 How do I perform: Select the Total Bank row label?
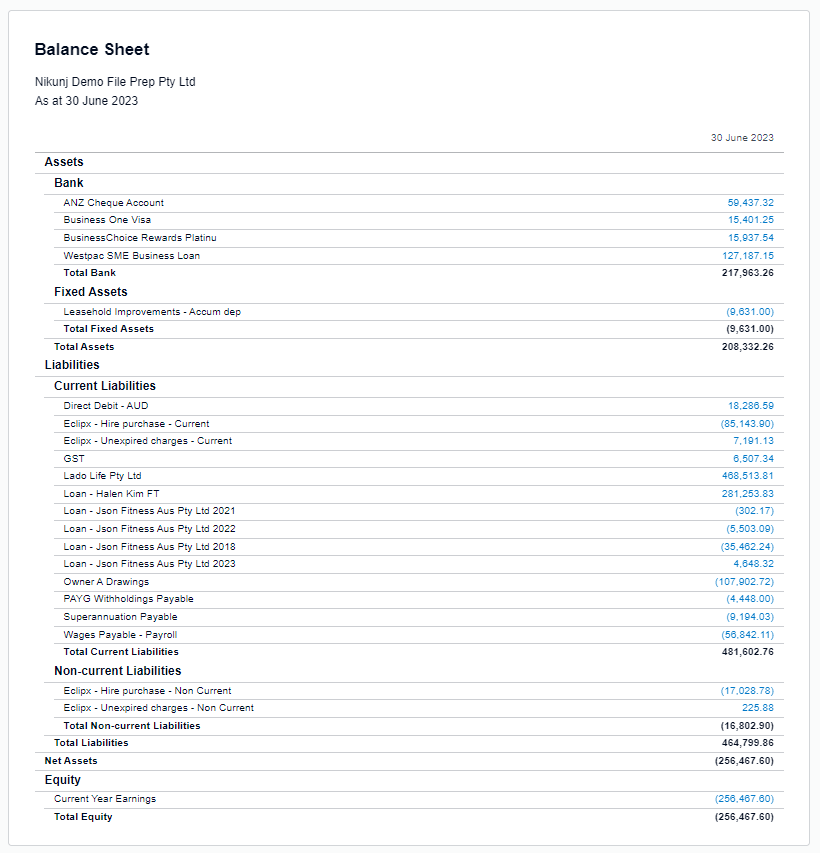[x=89, y=273]
